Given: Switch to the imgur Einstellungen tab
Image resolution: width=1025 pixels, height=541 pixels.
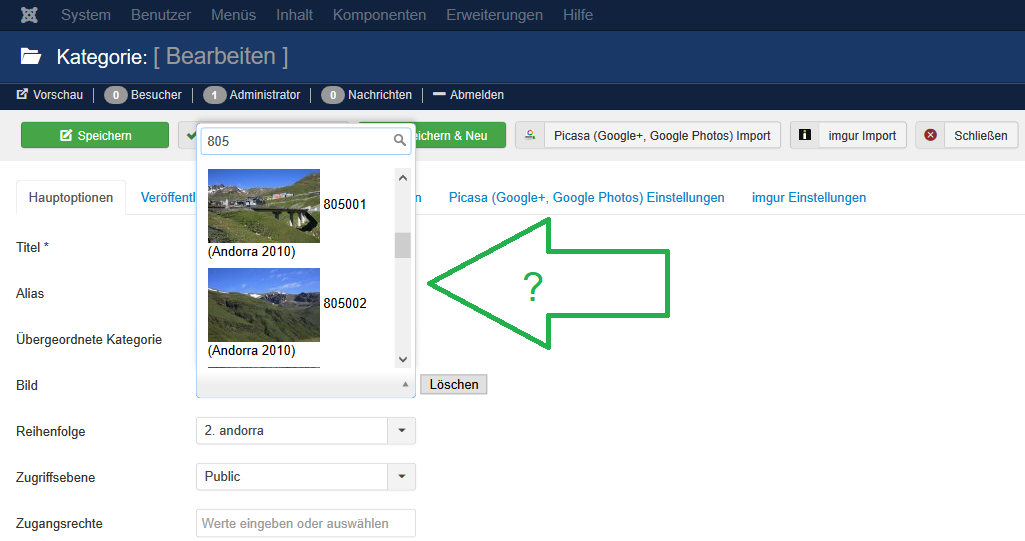Looking at the screenshot, I should tap(808, 198).
